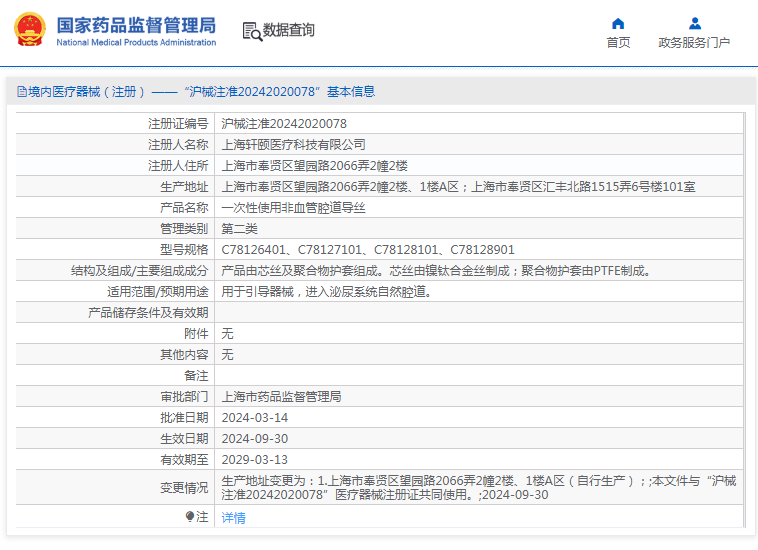The width and height of the screenshot is (758, 550).
Task: Click the 生产地址 label
Action: 184,187
